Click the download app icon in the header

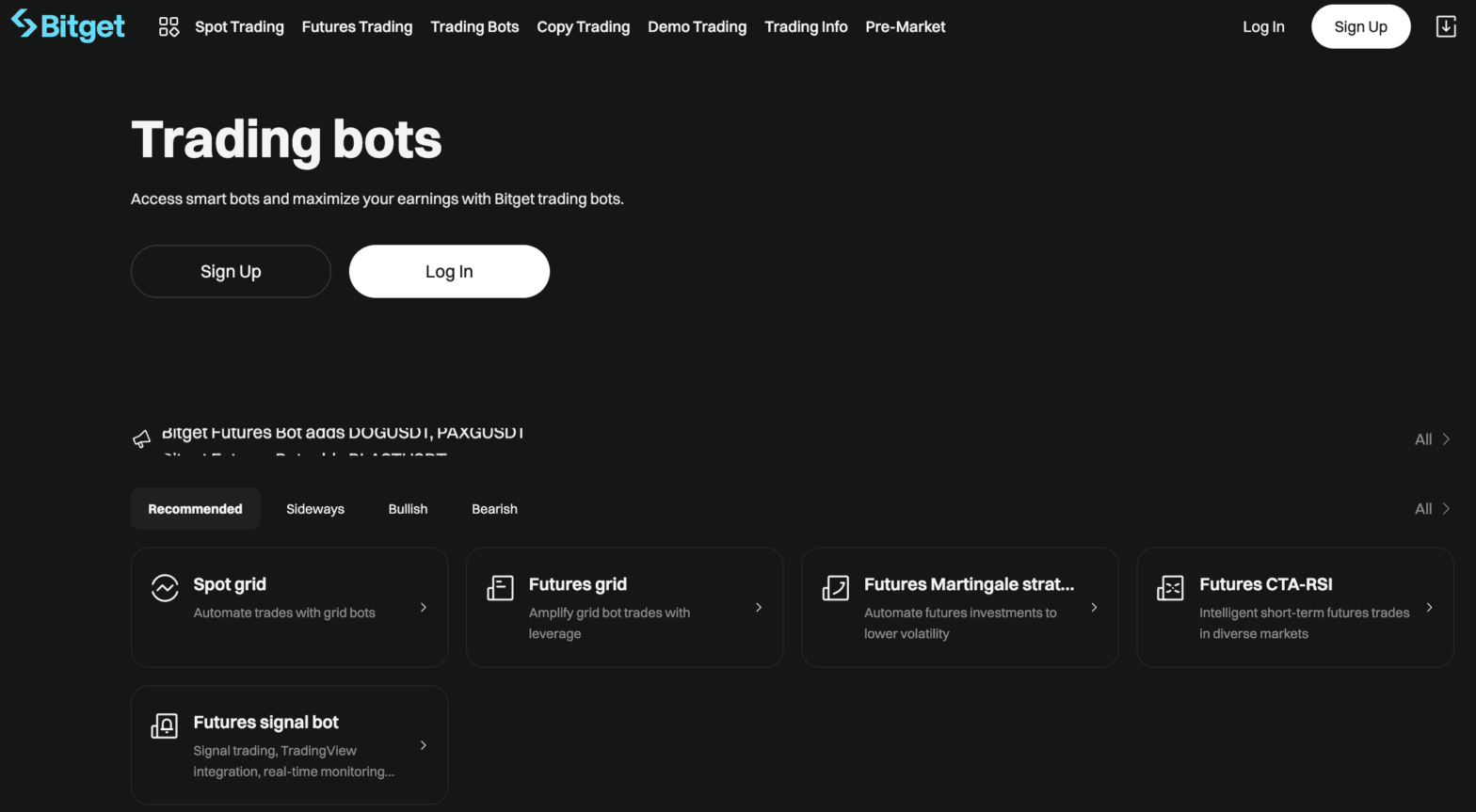tap(1445, 25)
